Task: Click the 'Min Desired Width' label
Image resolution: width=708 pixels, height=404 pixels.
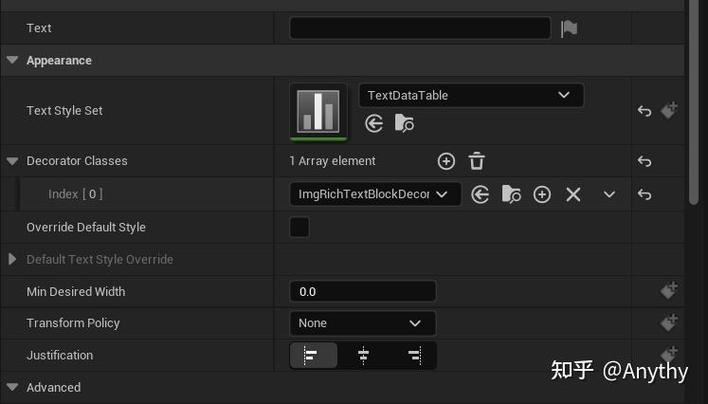Action: (76, 292)
